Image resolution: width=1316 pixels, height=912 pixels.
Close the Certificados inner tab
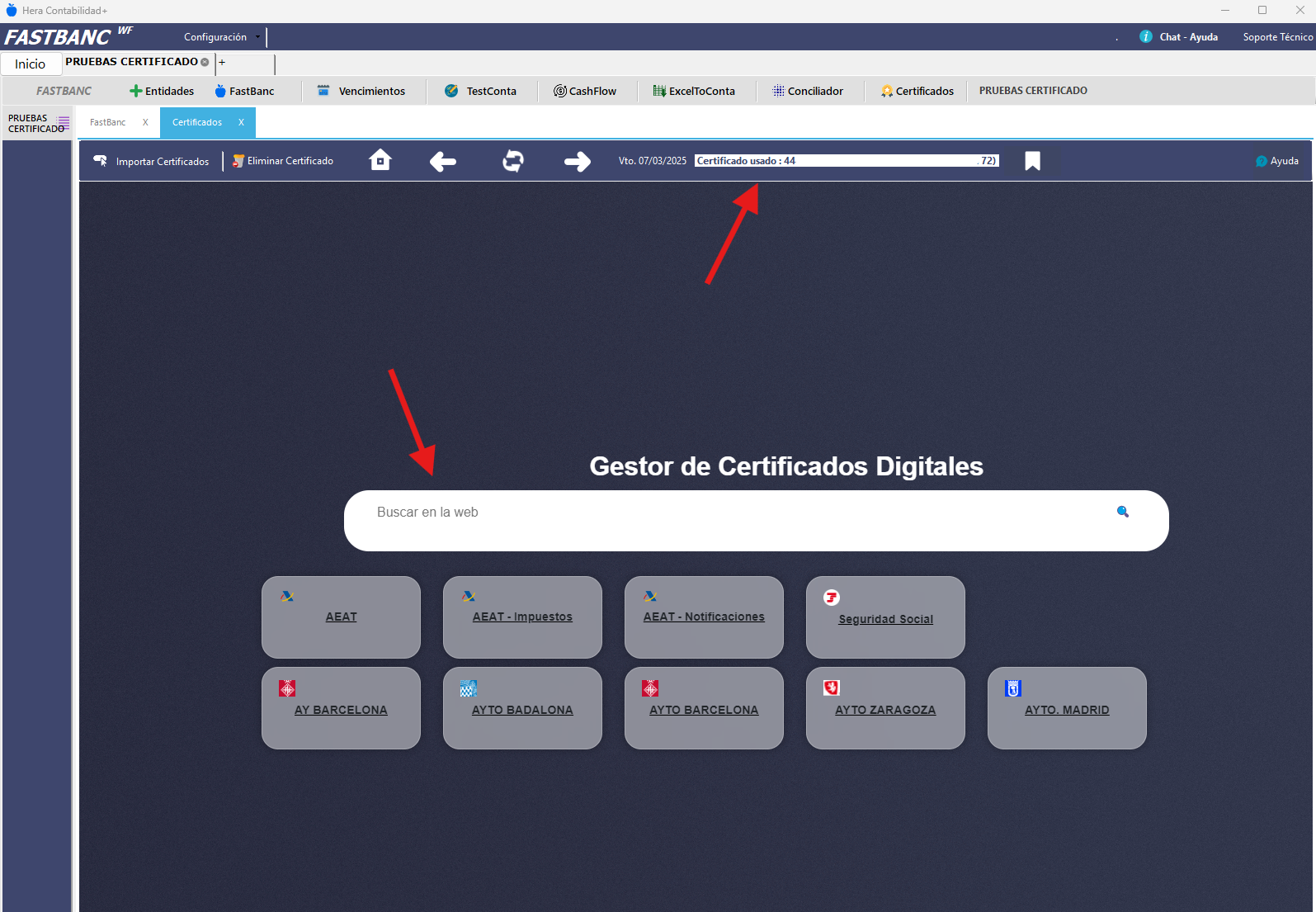[241, 122]
